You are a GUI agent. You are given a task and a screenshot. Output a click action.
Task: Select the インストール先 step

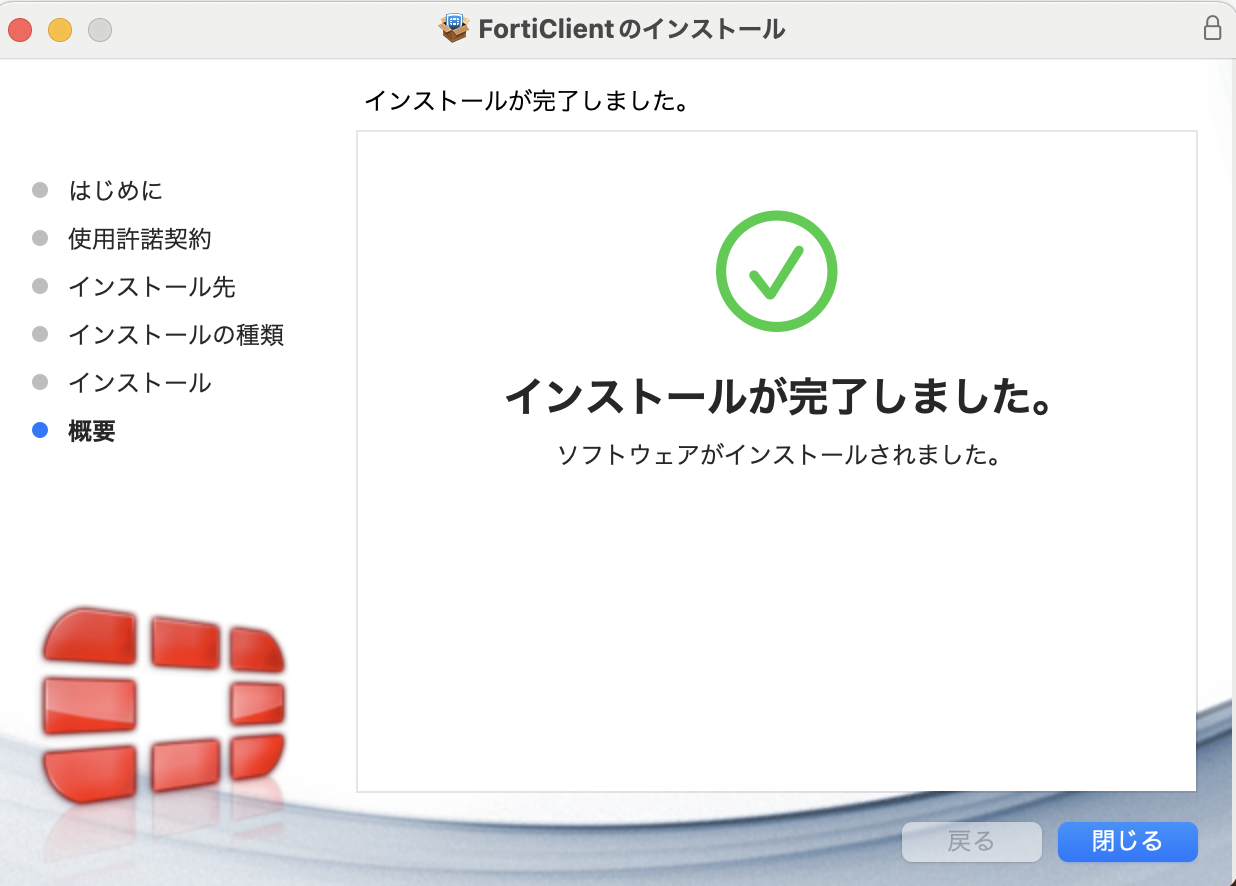152,286
